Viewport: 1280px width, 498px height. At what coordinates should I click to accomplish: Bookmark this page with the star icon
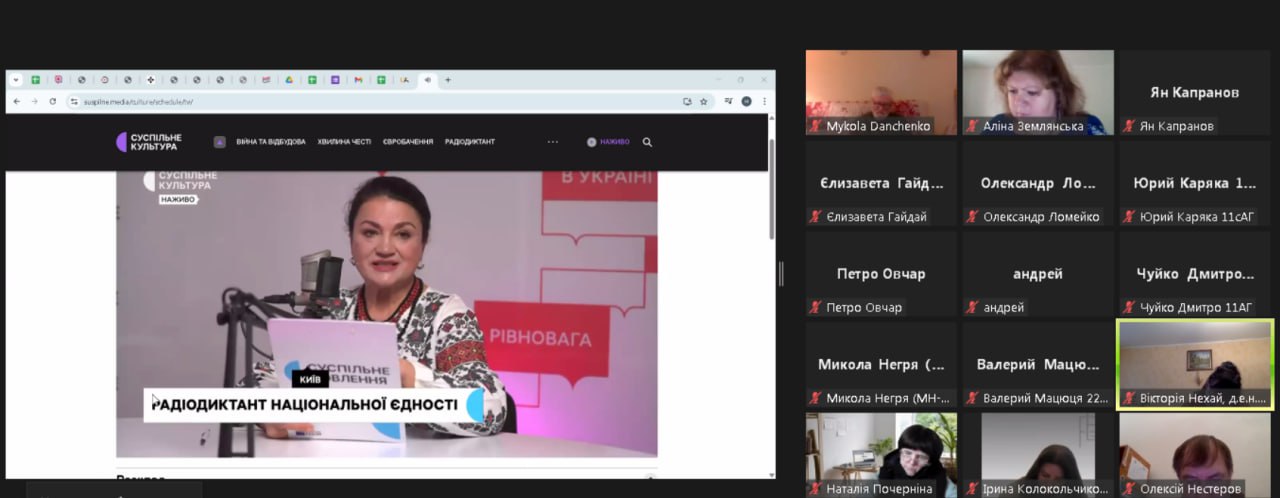click(704, 101)
